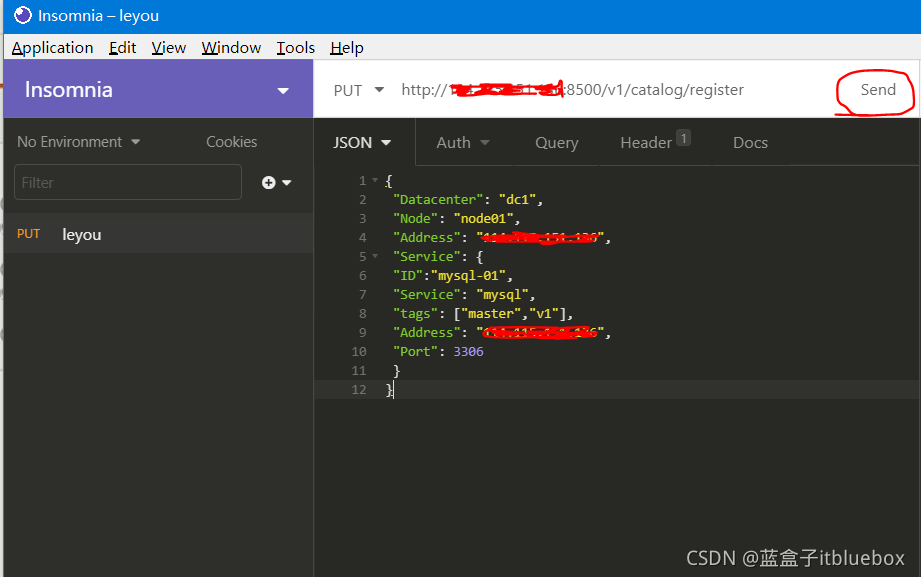
Task: Click the "dc1" value on line 2
Action: [517, 200]
